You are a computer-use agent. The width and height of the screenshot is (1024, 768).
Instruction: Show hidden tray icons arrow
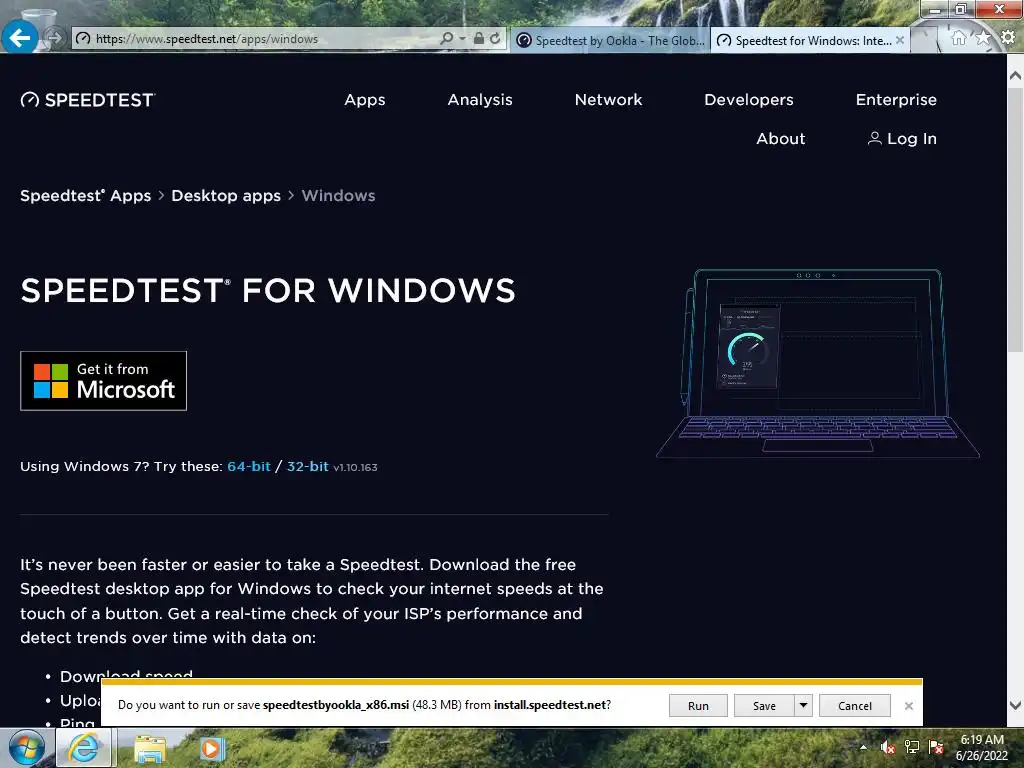(x=863, y=747)
